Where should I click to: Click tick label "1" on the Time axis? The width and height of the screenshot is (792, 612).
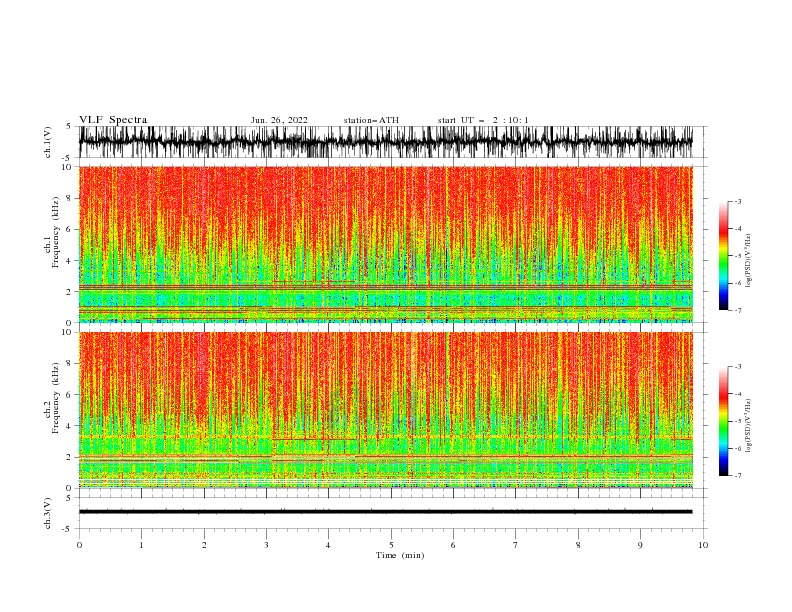142,545
